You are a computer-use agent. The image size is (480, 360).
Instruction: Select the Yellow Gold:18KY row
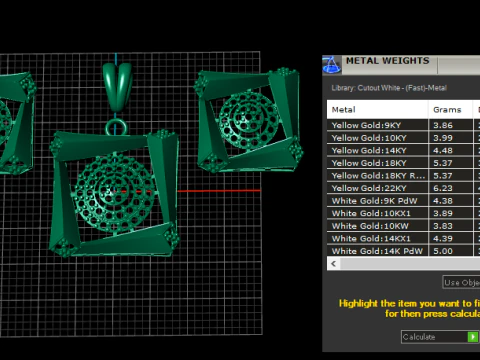coord(403,163)
